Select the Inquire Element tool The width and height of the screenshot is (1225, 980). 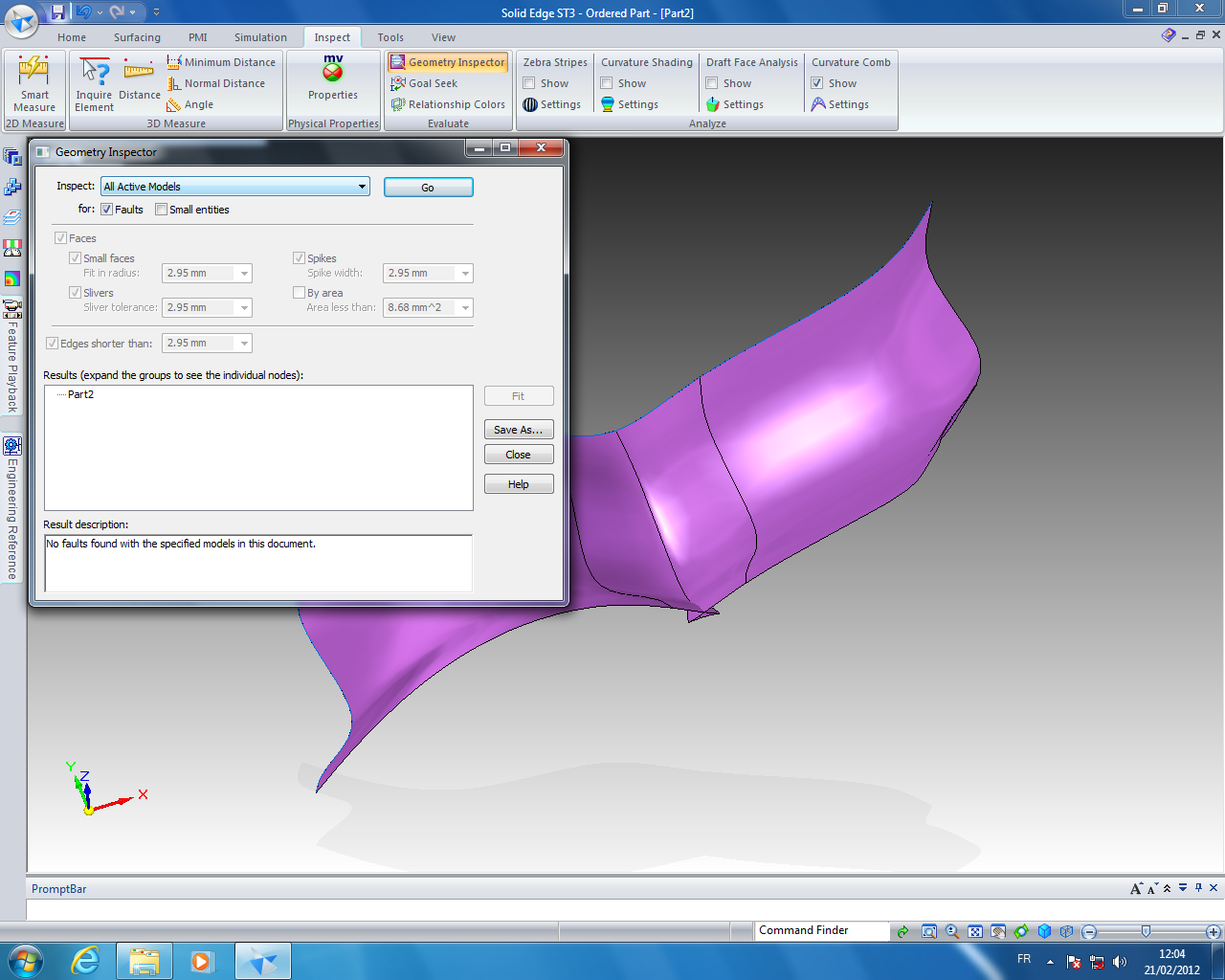pyautogui.click(x=94, y=84)
